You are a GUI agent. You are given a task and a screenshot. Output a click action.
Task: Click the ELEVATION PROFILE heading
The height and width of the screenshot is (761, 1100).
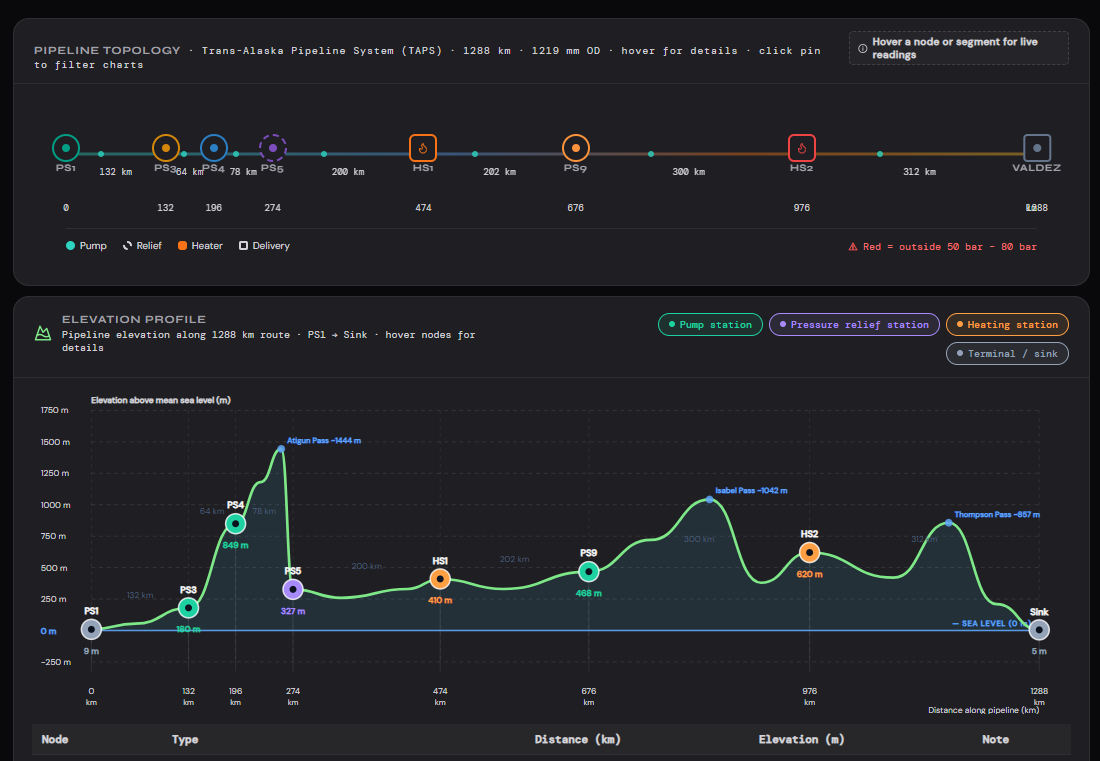click(134, 319)
